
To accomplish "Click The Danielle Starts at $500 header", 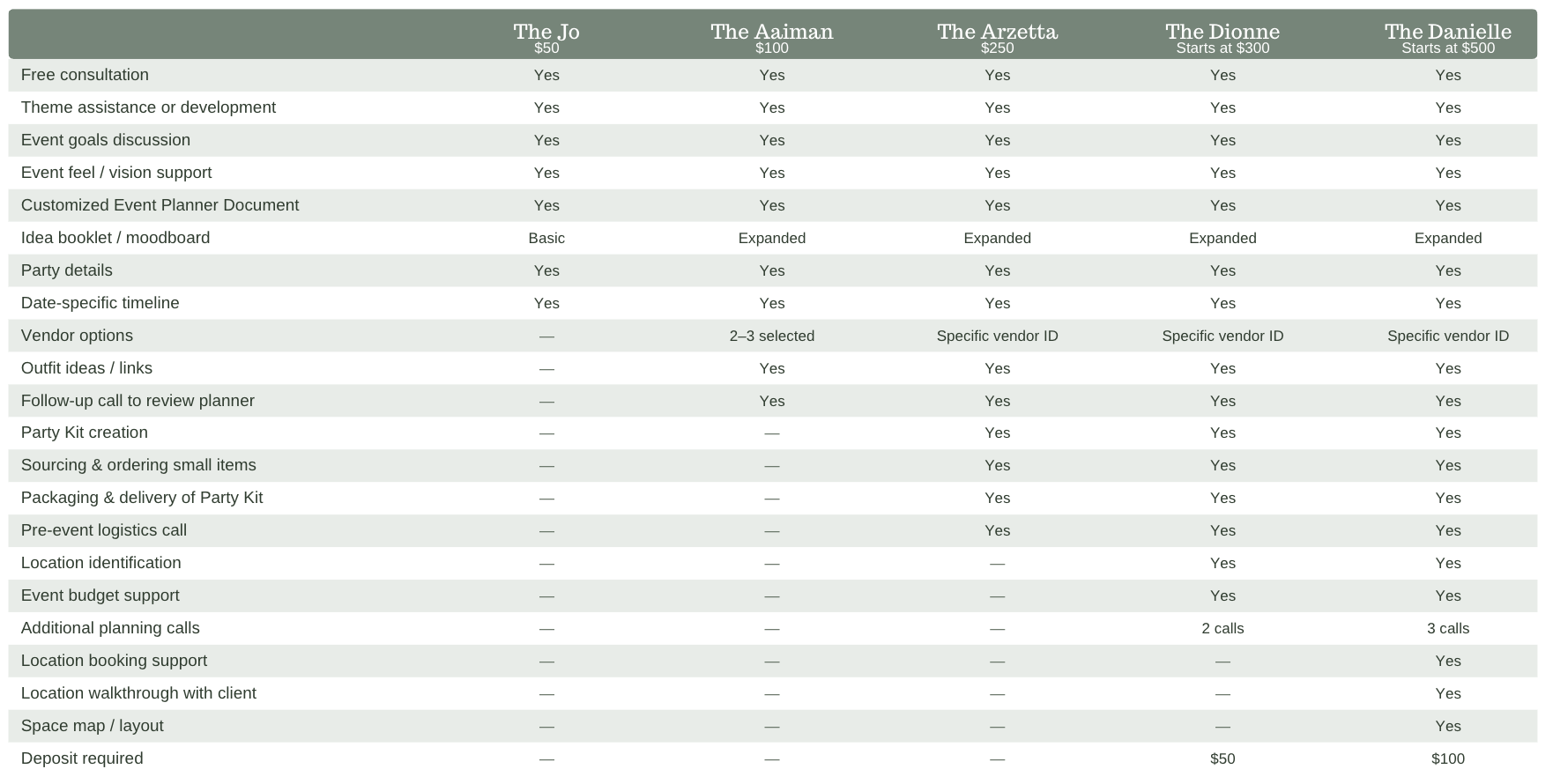I will (1448, 37).
